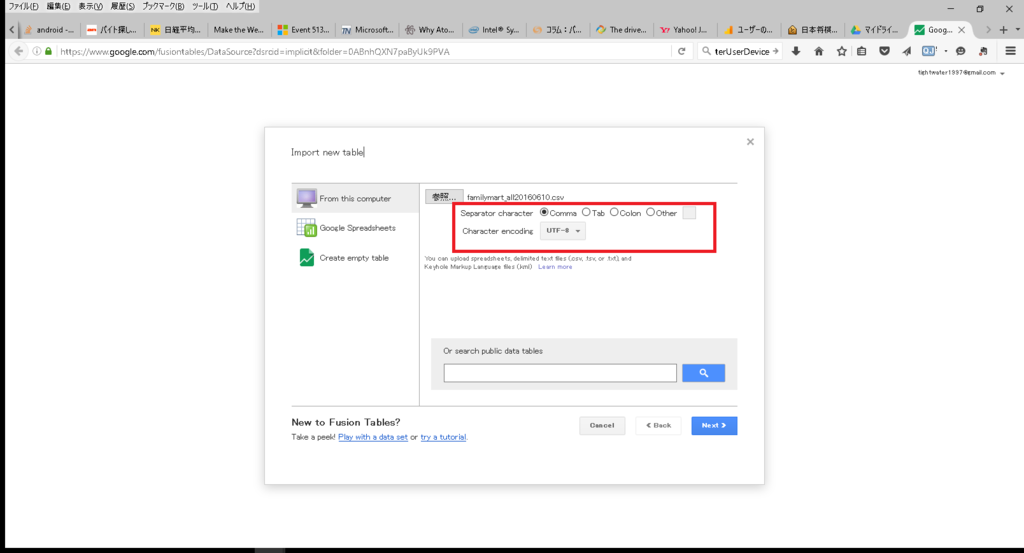Viewport: 1024px width, 553px height.
Task: Switch to the Intel Sy... tab
Action: click(495, 29)
